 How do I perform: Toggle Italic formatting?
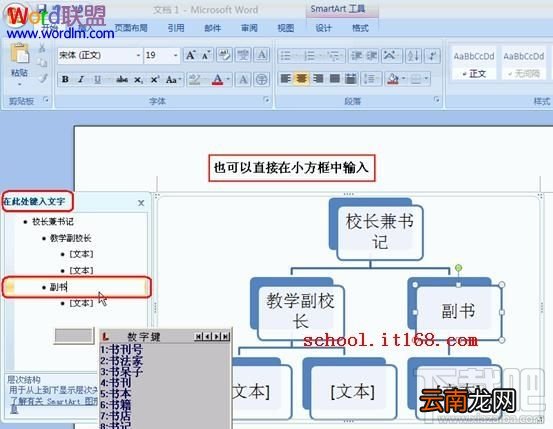point(81,80)
